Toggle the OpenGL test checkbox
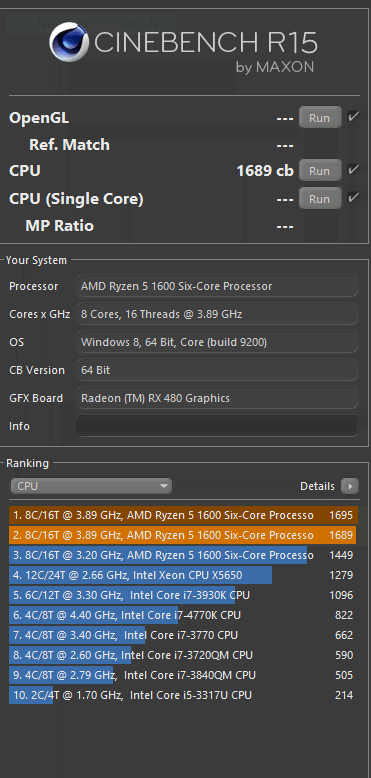 (x=353, y=117)
